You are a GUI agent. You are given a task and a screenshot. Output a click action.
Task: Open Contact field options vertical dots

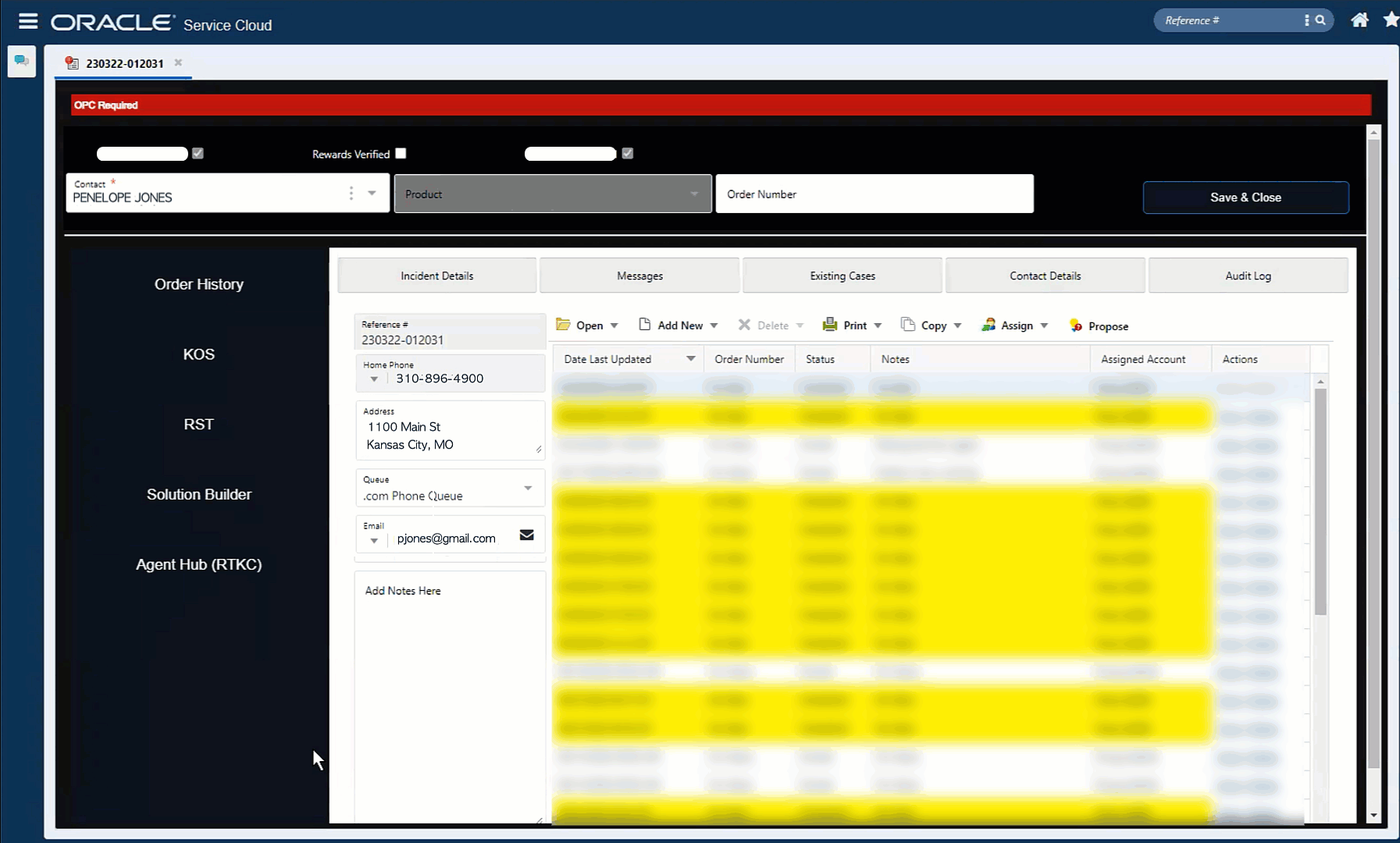click(351, 193)
